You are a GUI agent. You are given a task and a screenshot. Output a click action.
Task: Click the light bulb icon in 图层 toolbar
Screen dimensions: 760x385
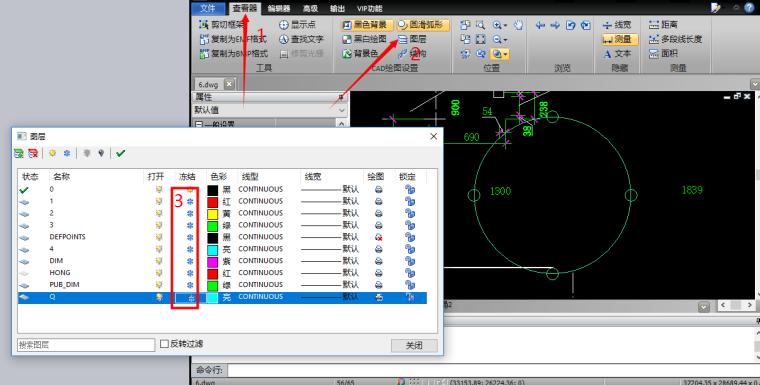(x=52, y=153)
